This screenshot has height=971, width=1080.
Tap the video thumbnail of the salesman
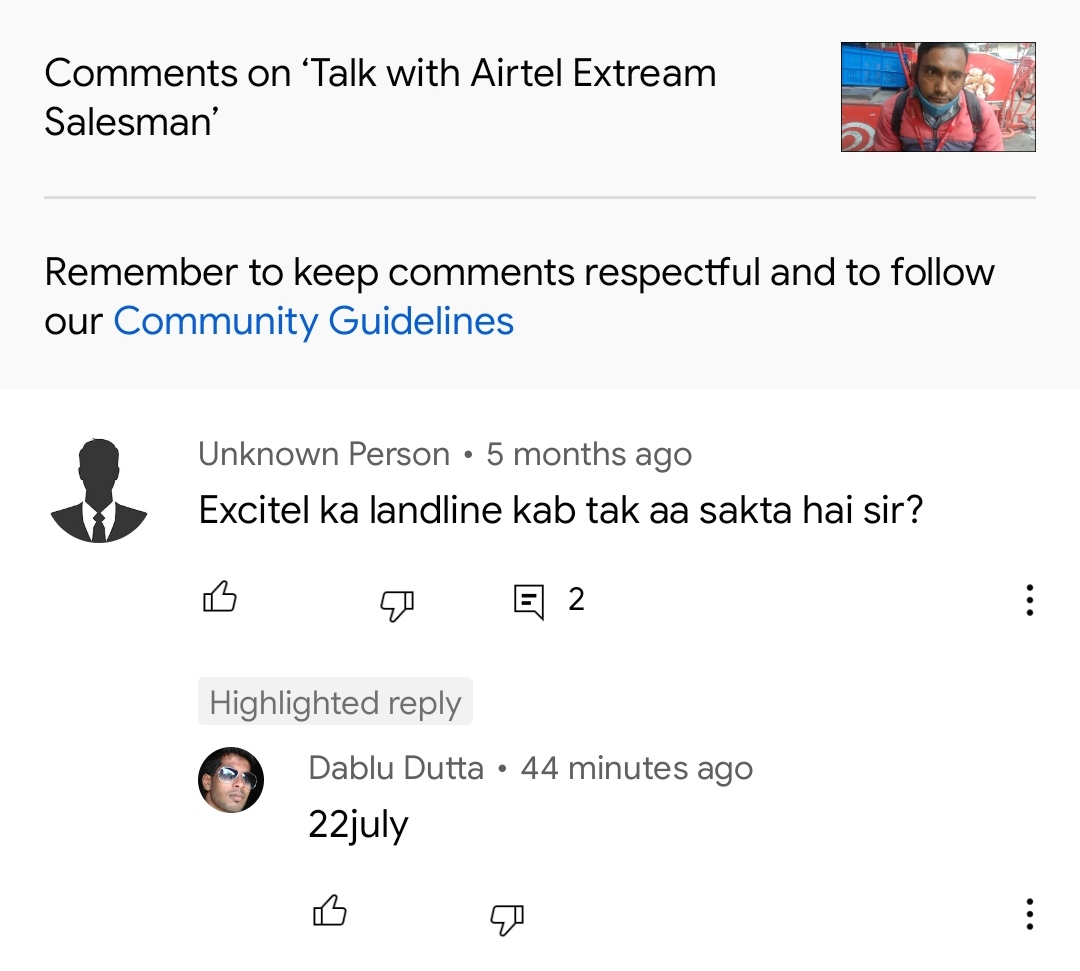coord(938,97)
